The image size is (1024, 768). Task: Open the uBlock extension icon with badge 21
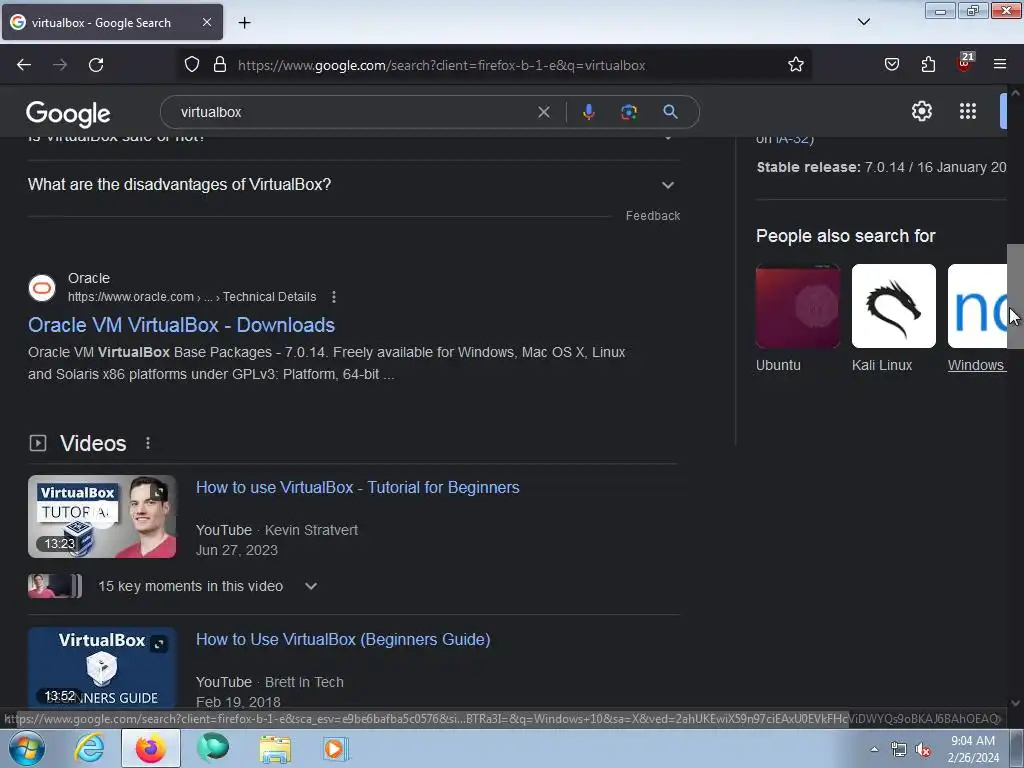click(x=965, y=63)
